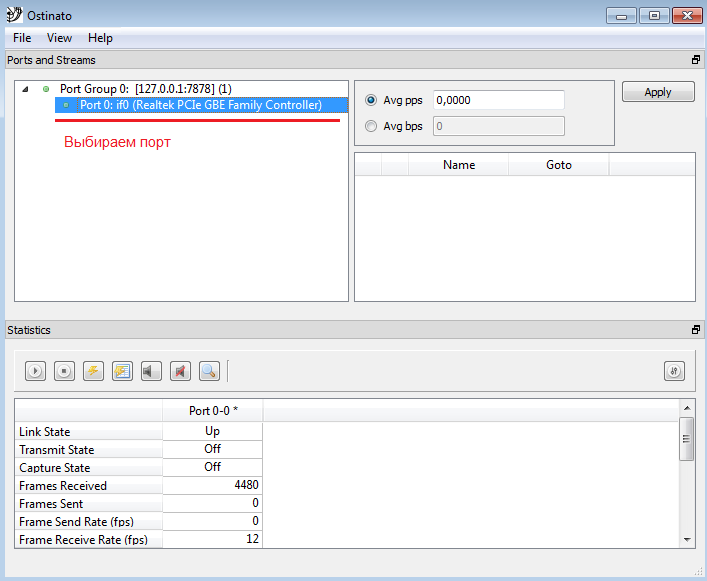This screenshot has height=581, width=707.
Task: Clear selected port statistics lightning icon
Action: [93, 371]
